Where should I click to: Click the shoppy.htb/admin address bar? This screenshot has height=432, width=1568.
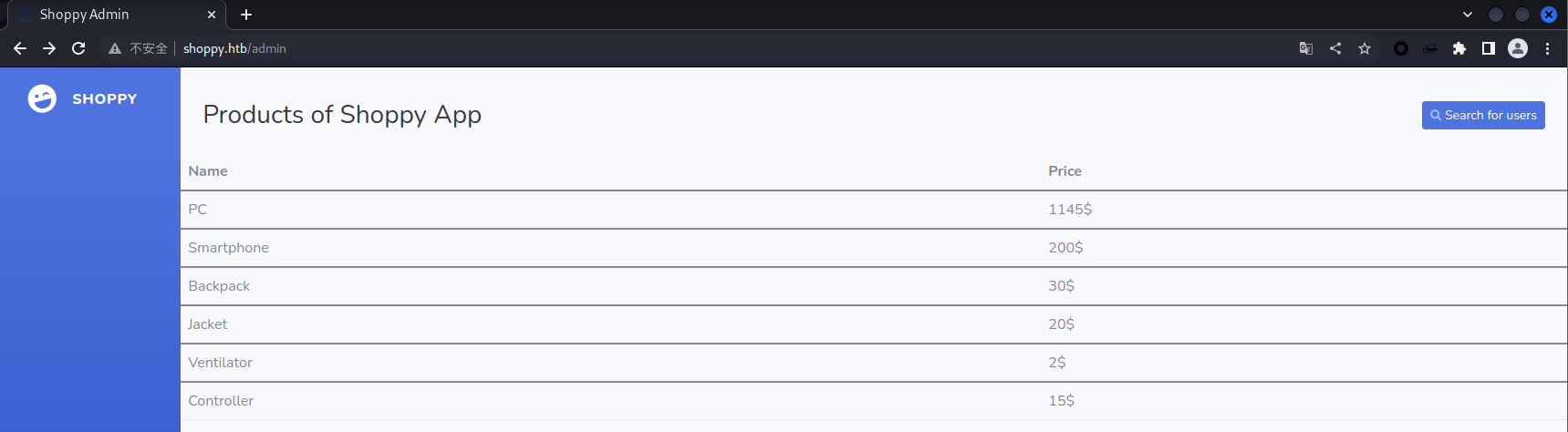pos(234,48)
